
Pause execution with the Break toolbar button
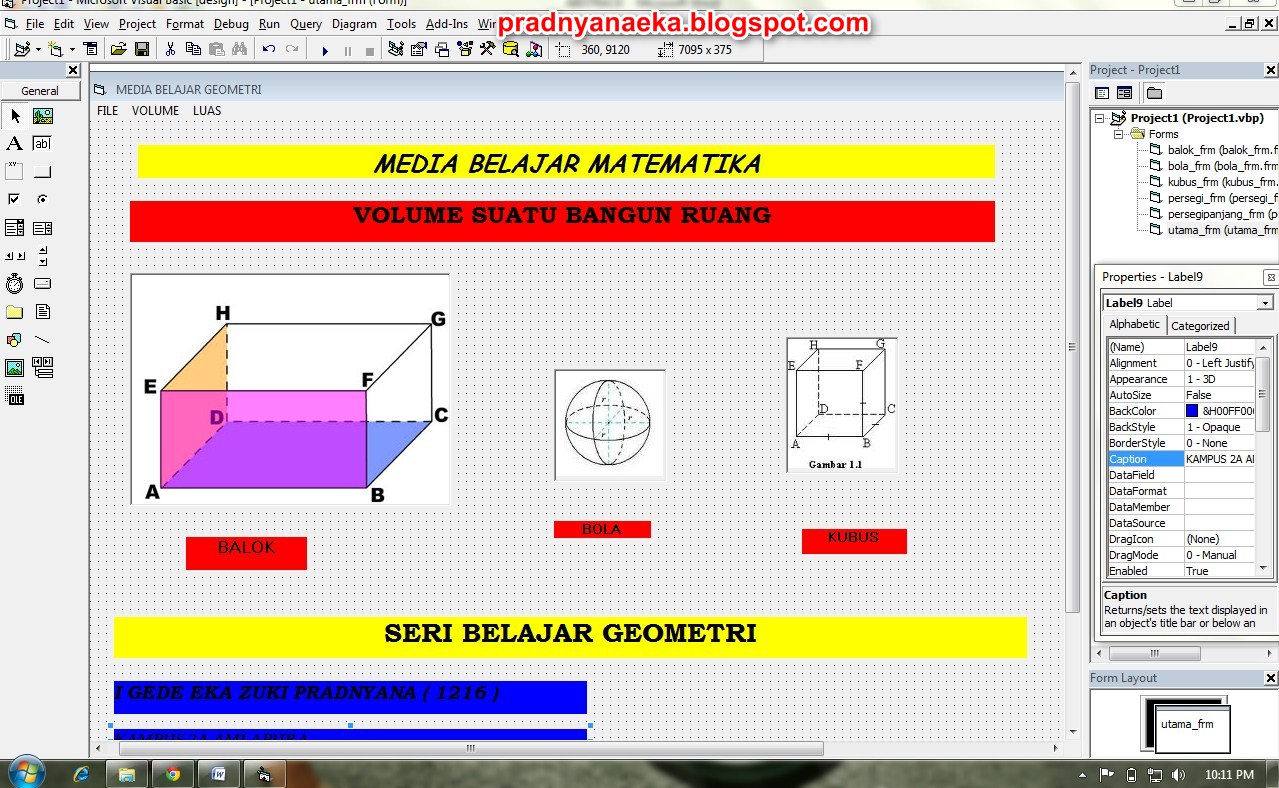point(349,49)
